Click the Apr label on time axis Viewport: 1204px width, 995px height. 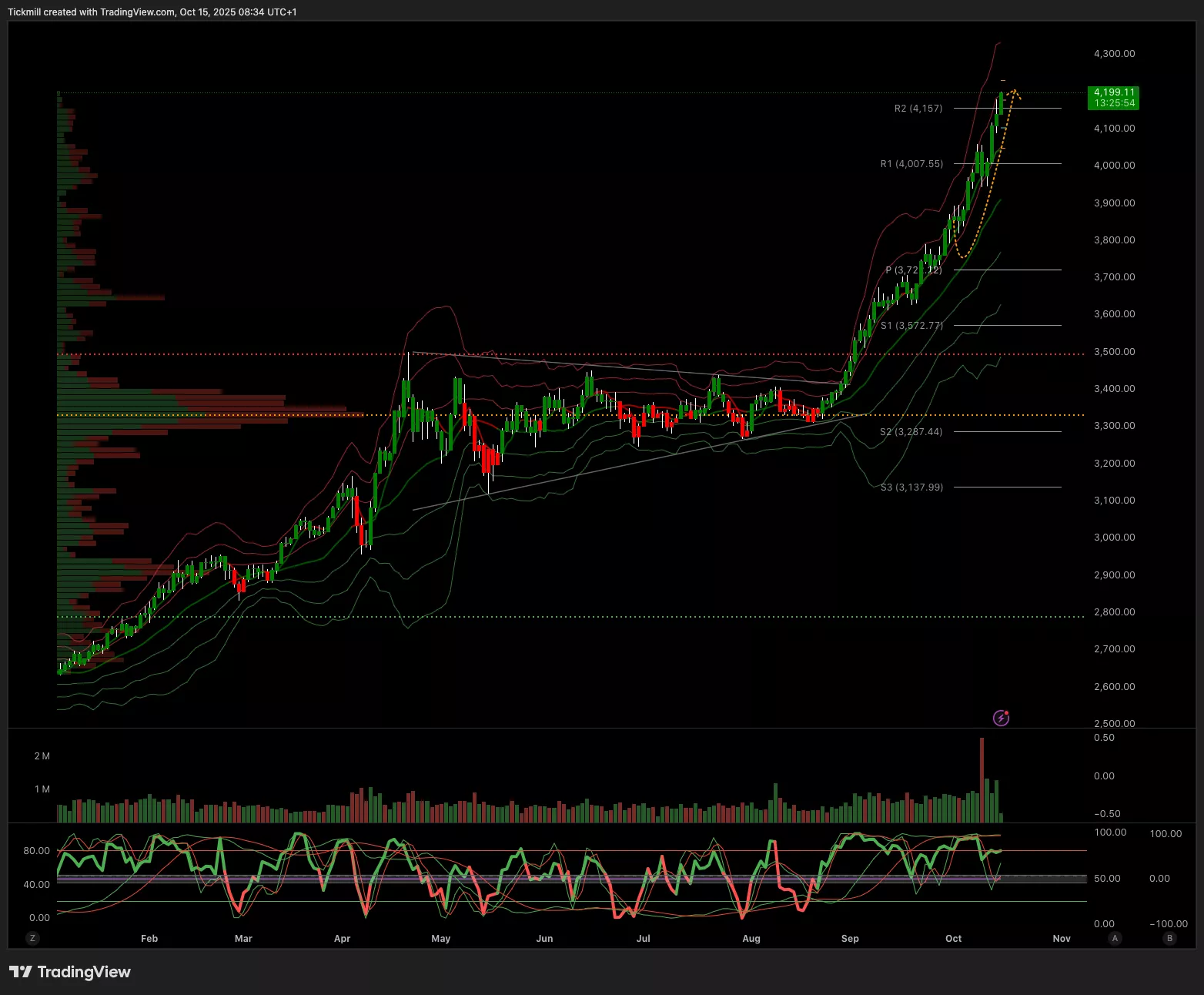[x=342, y=938]
